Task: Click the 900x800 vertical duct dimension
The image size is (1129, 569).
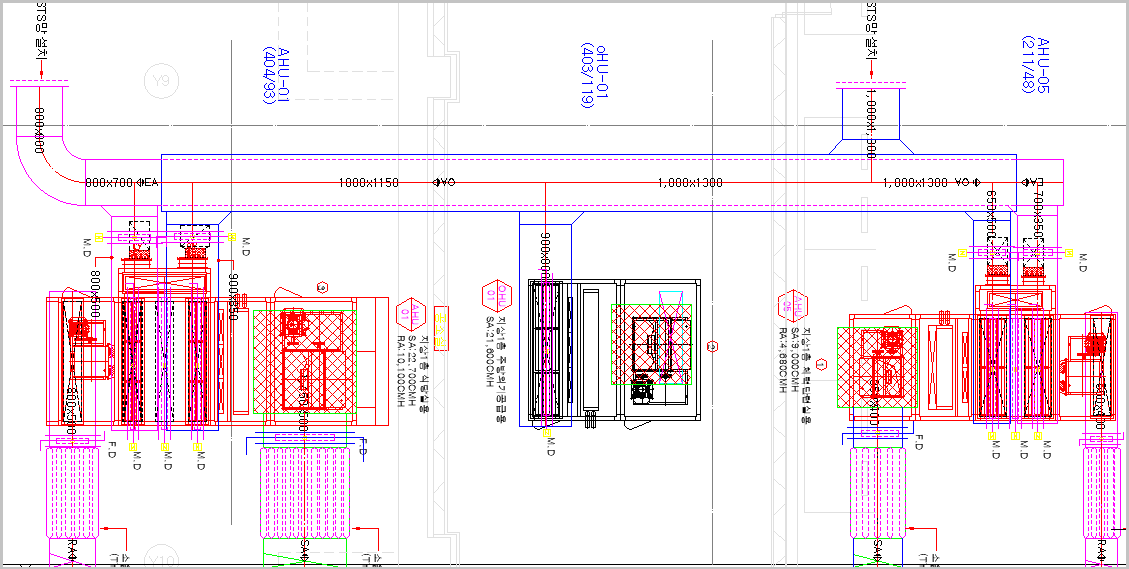Action: [546, 255]
